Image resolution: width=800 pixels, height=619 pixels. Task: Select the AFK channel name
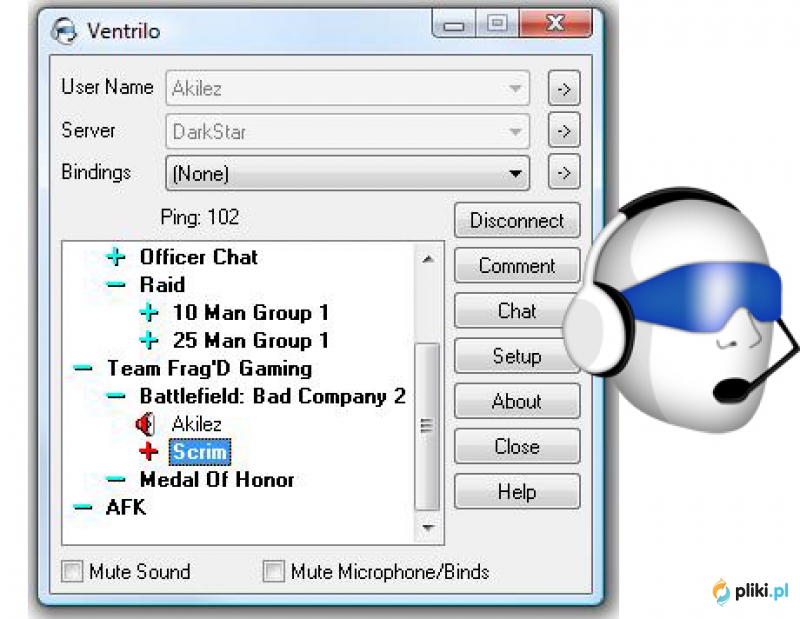click(126, 507)
